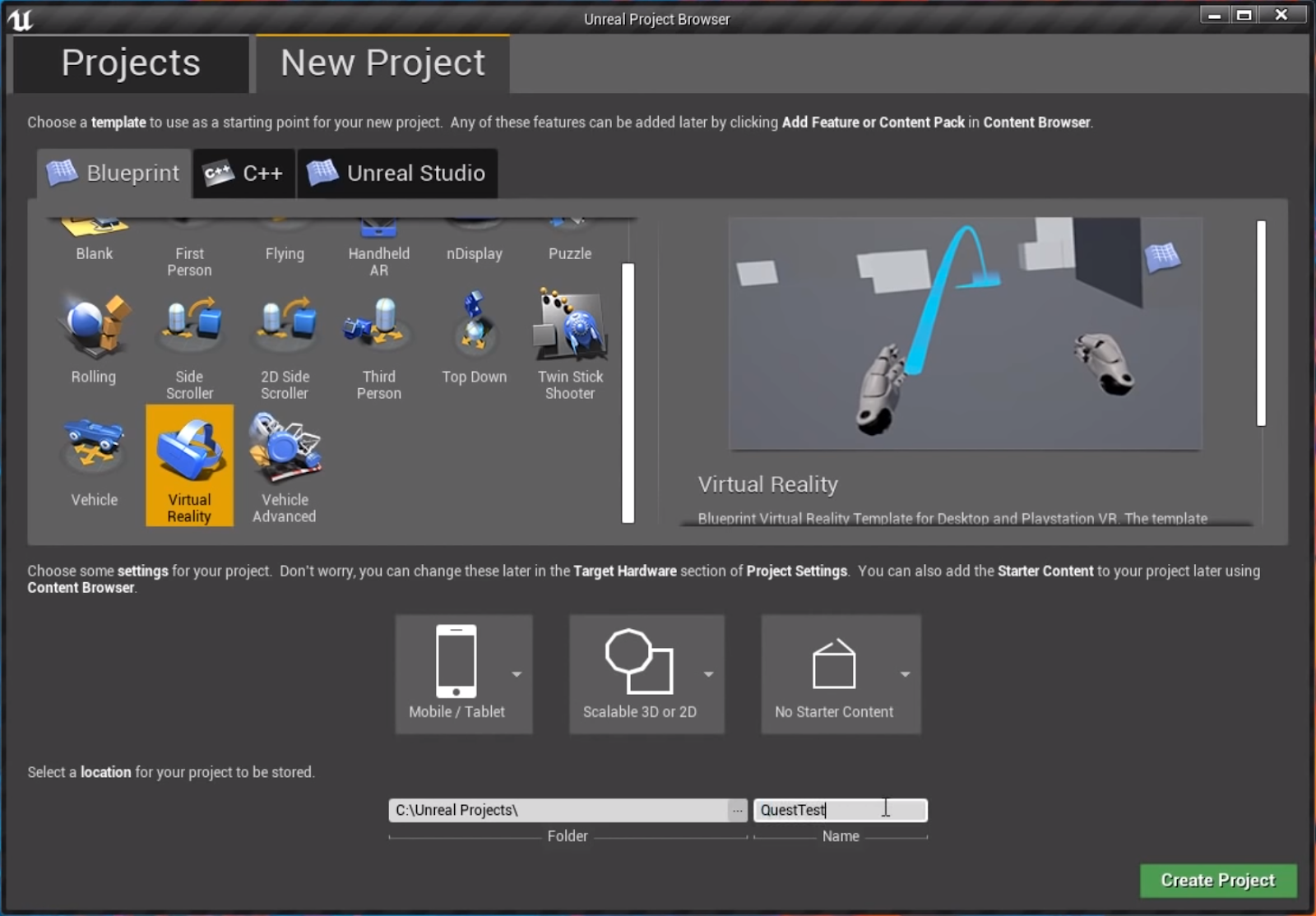Click the Puzzle template label

click(570, 254)
